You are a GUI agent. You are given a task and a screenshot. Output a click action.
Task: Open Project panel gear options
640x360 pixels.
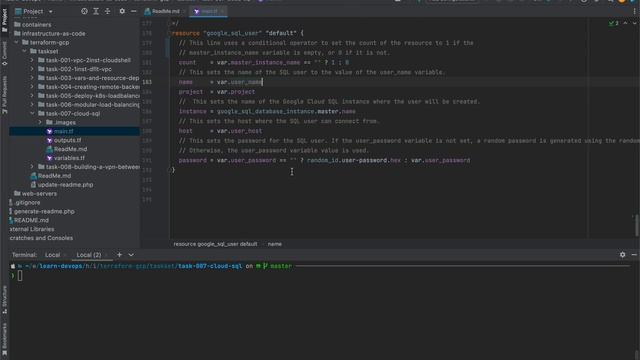pyautogui.click(x=122, y=11)
